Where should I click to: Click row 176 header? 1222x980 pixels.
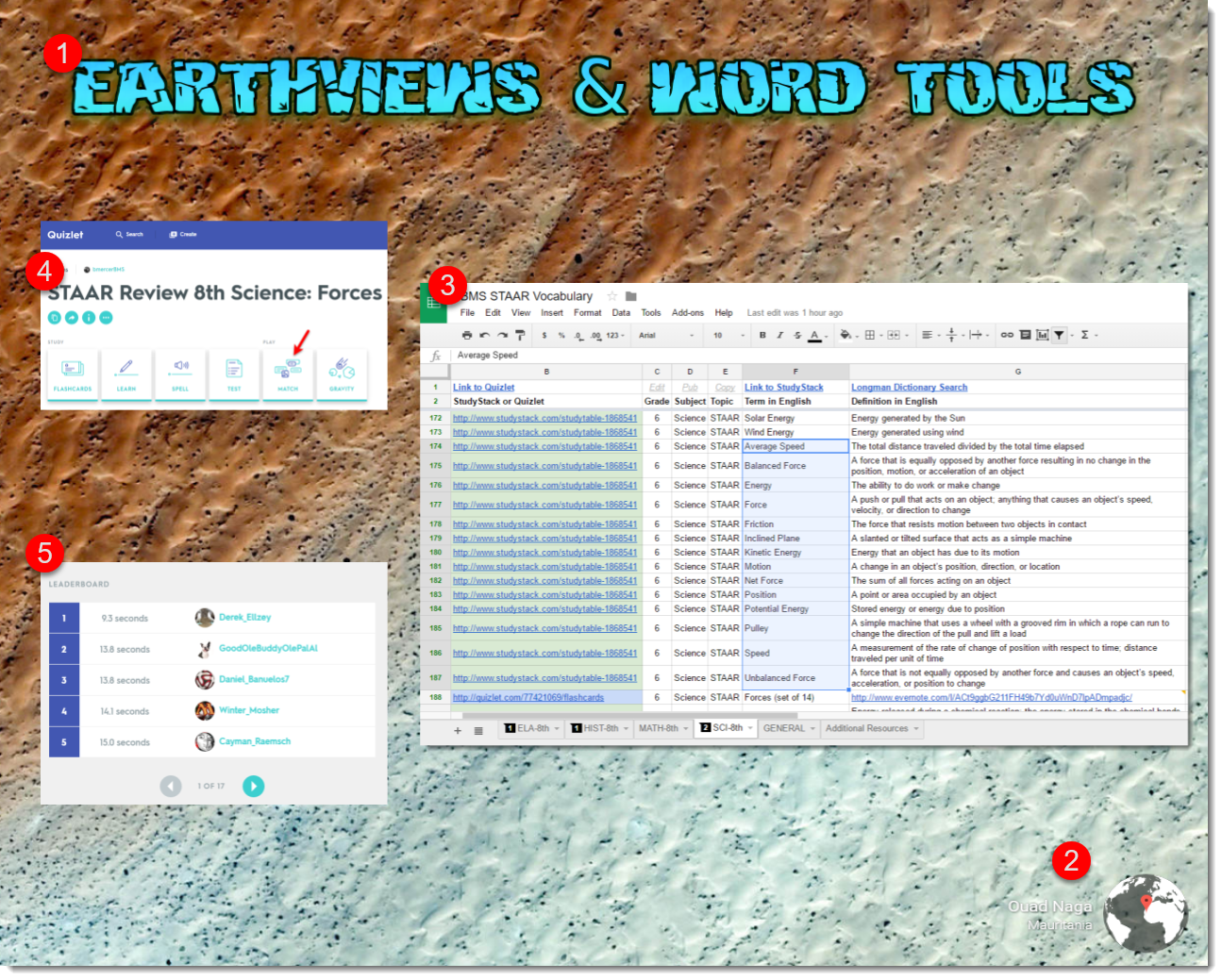tap(436, 486)
